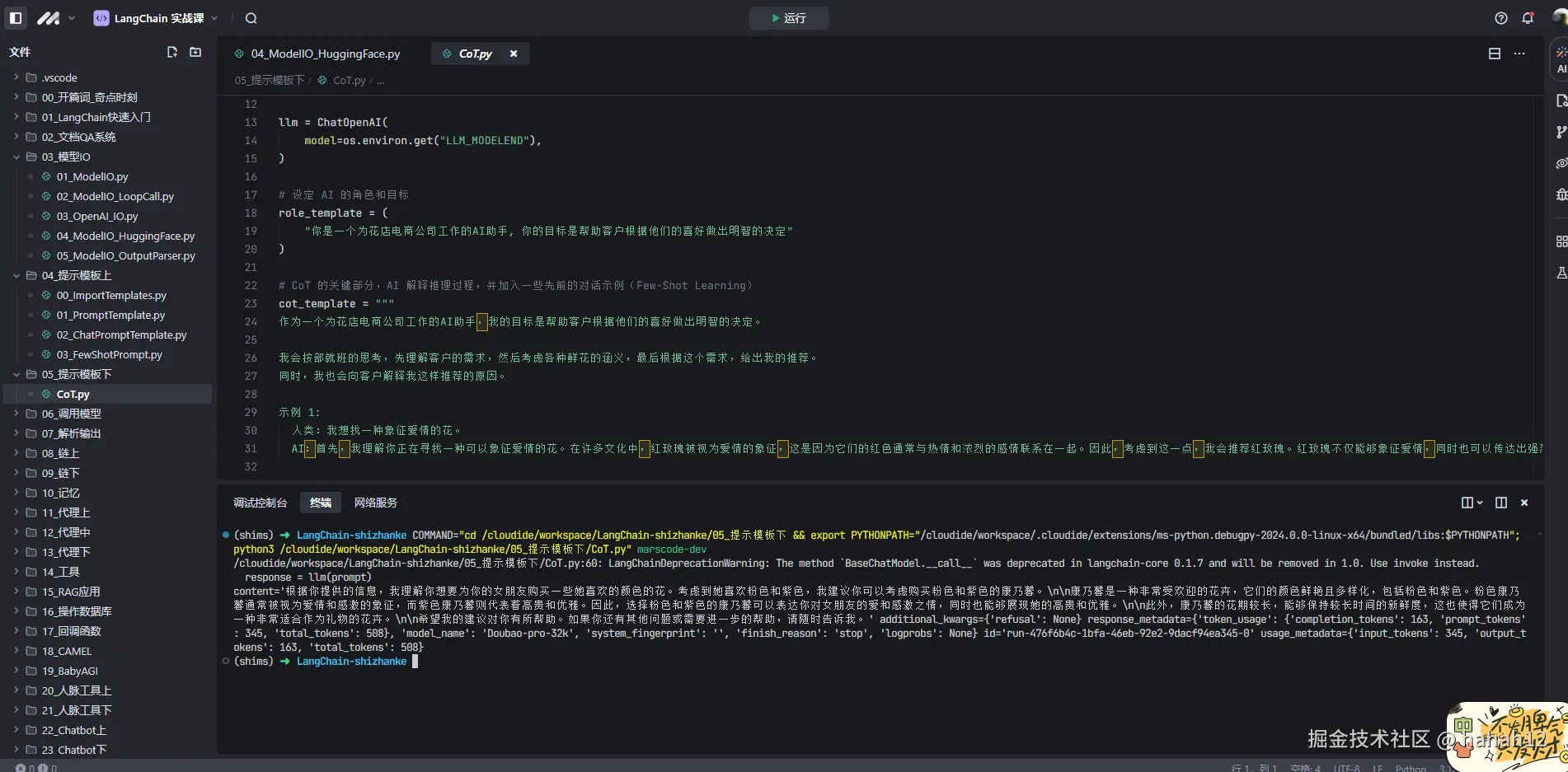The height and width of the screenshot is (772, 1568).
Task: Click UTF-8 encoding in status bar
Action: click(1347, 768)
